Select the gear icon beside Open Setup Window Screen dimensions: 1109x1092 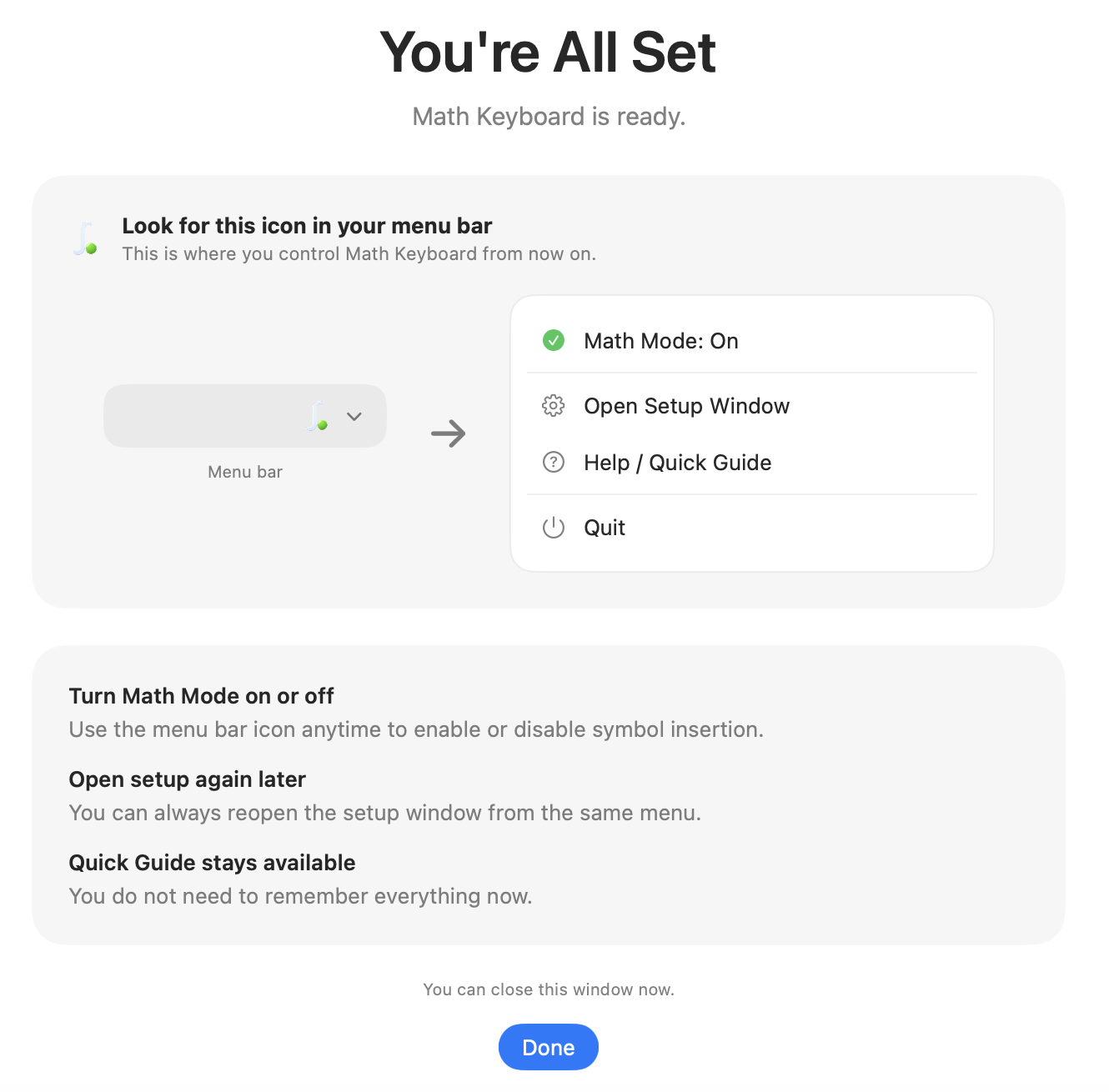[553, 406]
